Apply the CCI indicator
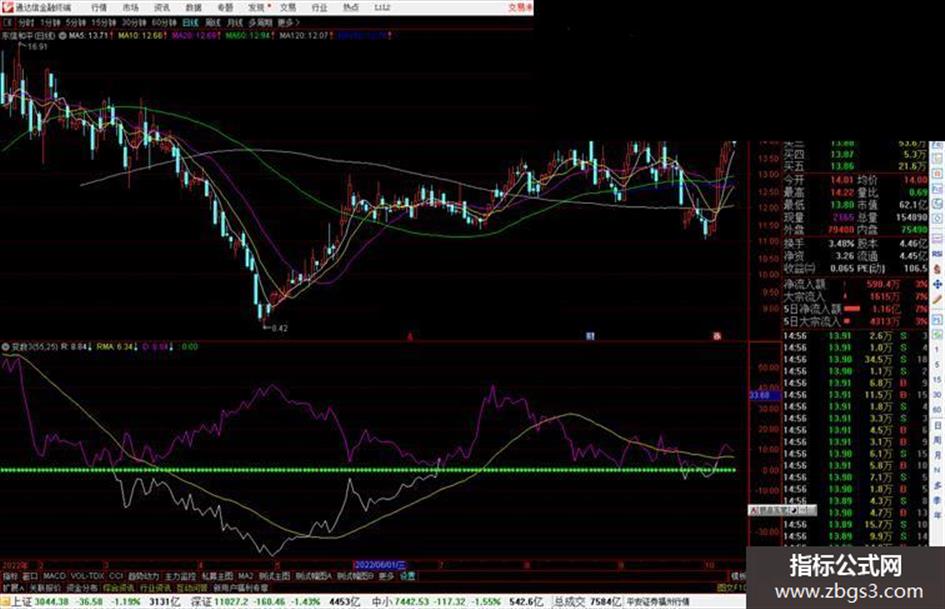The width and height of the screenshot is (945, 609). [116, 576]
